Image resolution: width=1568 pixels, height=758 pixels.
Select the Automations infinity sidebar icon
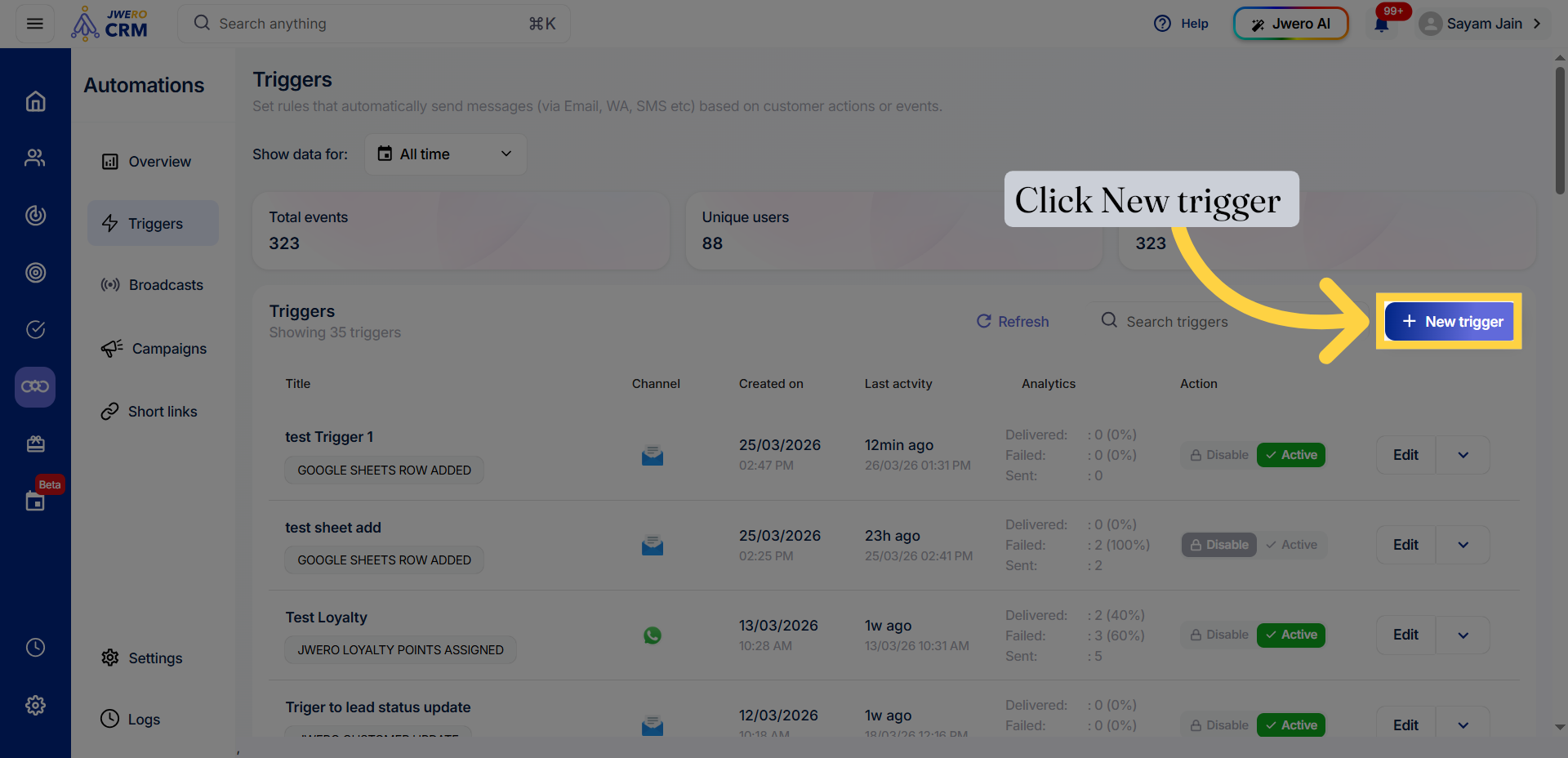click(x=35, y=387)
